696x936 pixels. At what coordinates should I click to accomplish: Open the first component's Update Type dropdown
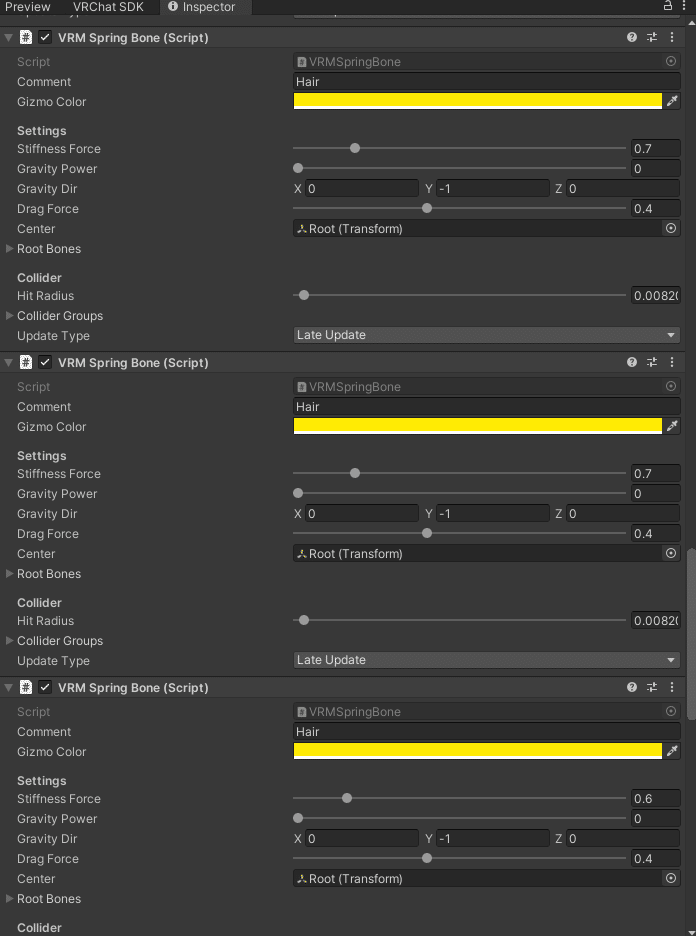point(486,335)
